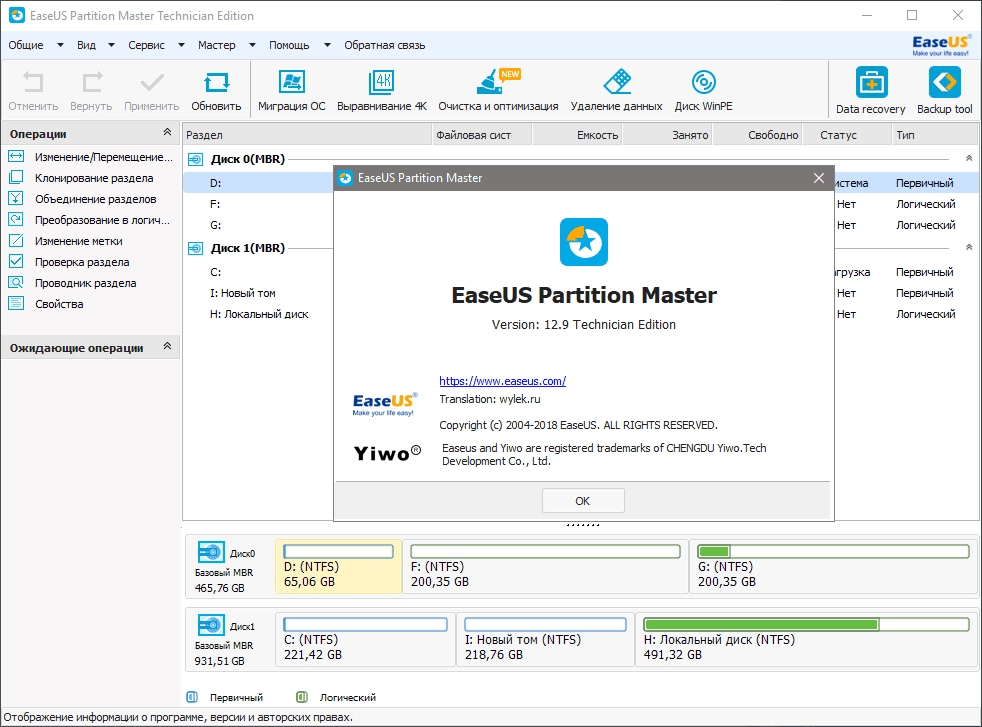Select F: row in partition list
Image resolution: width=982 pixels, height=727 pixels.
tap(258, 204)
